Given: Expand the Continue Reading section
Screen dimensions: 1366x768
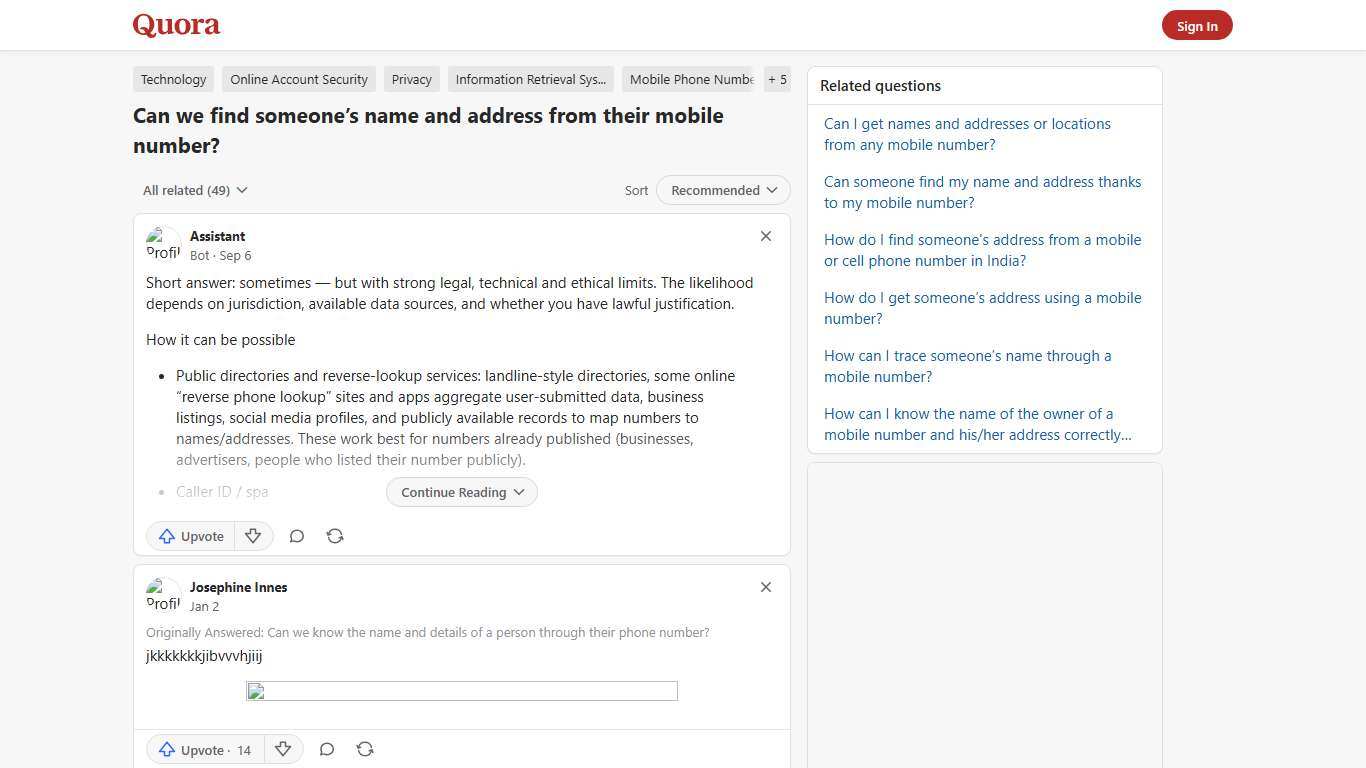Looking at the screenshot, I should [461, 492].
